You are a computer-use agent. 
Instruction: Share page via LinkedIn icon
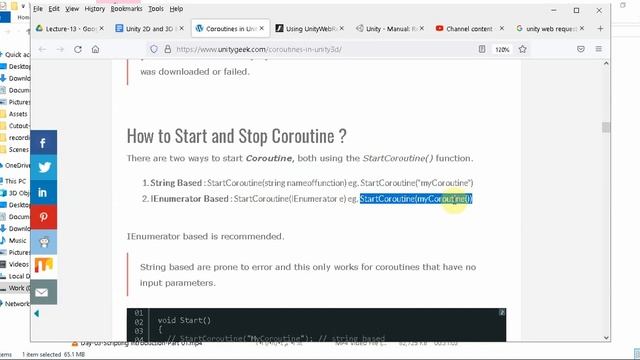43,192
